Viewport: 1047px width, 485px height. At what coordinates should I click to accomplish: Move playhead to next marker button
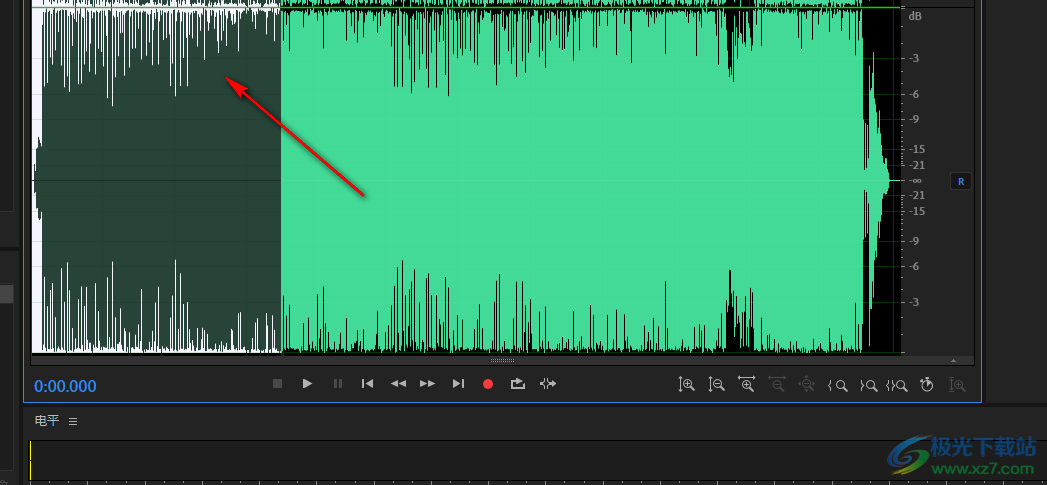tap(458, 383)
